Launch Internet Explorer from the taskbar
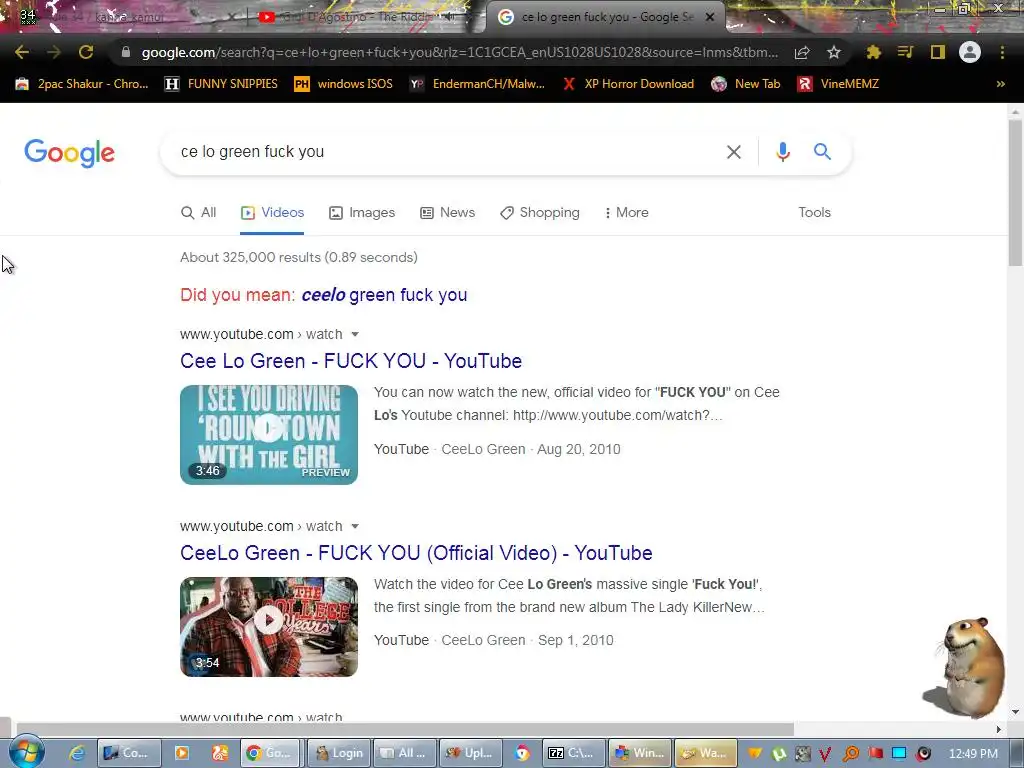This screenshot has height=768, width=1024. (77, 753)
